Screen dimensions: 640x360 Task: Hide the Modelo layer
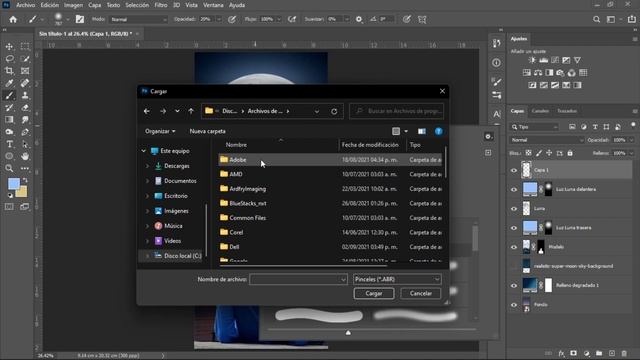point(514,247)
